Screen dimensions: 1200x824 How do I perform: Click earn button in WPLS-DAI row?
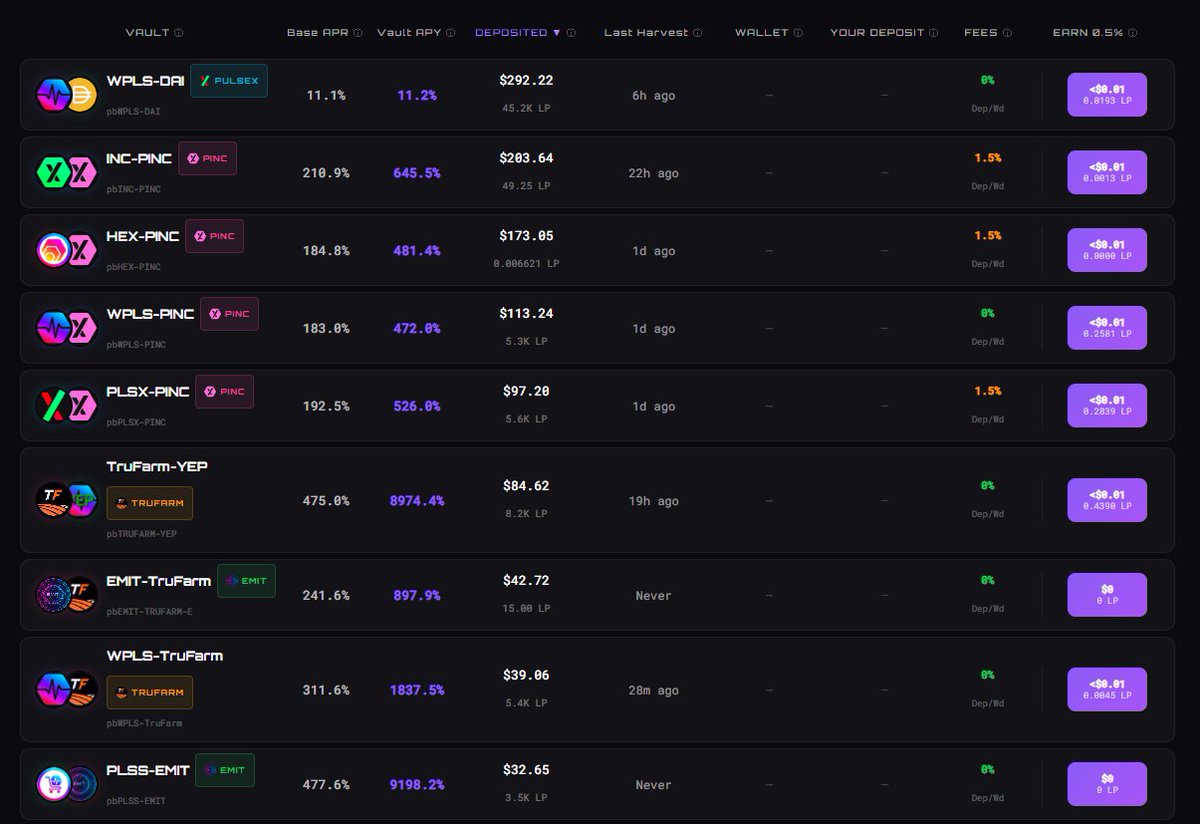click(1107, 95)
